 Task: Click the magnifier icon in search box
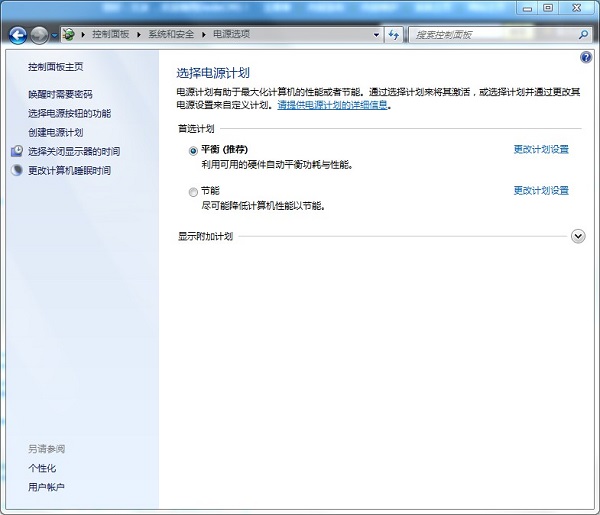(x=583, y=35)
